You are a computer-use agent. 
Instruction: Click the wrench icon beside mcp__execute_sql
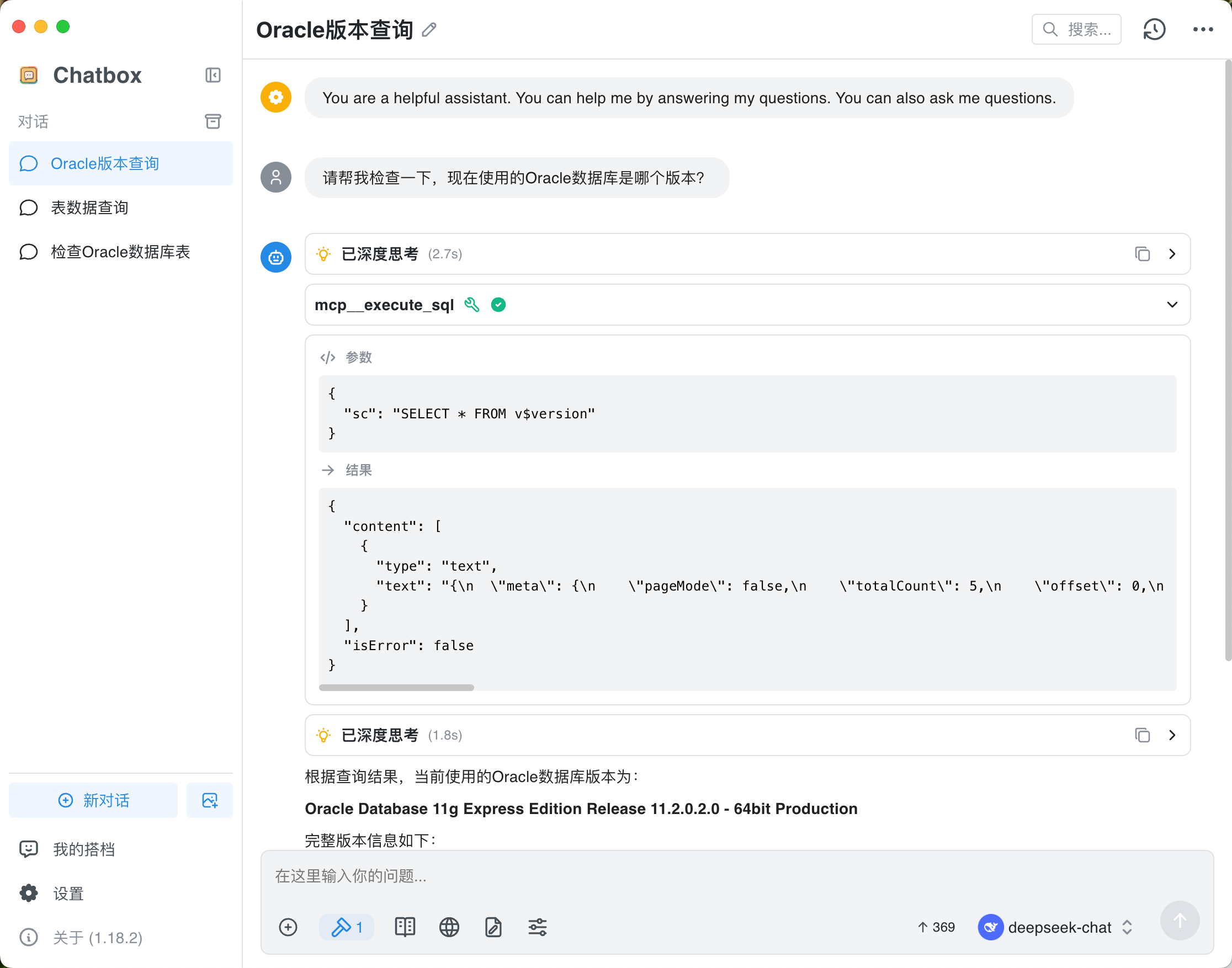click(x=472, y=305)
